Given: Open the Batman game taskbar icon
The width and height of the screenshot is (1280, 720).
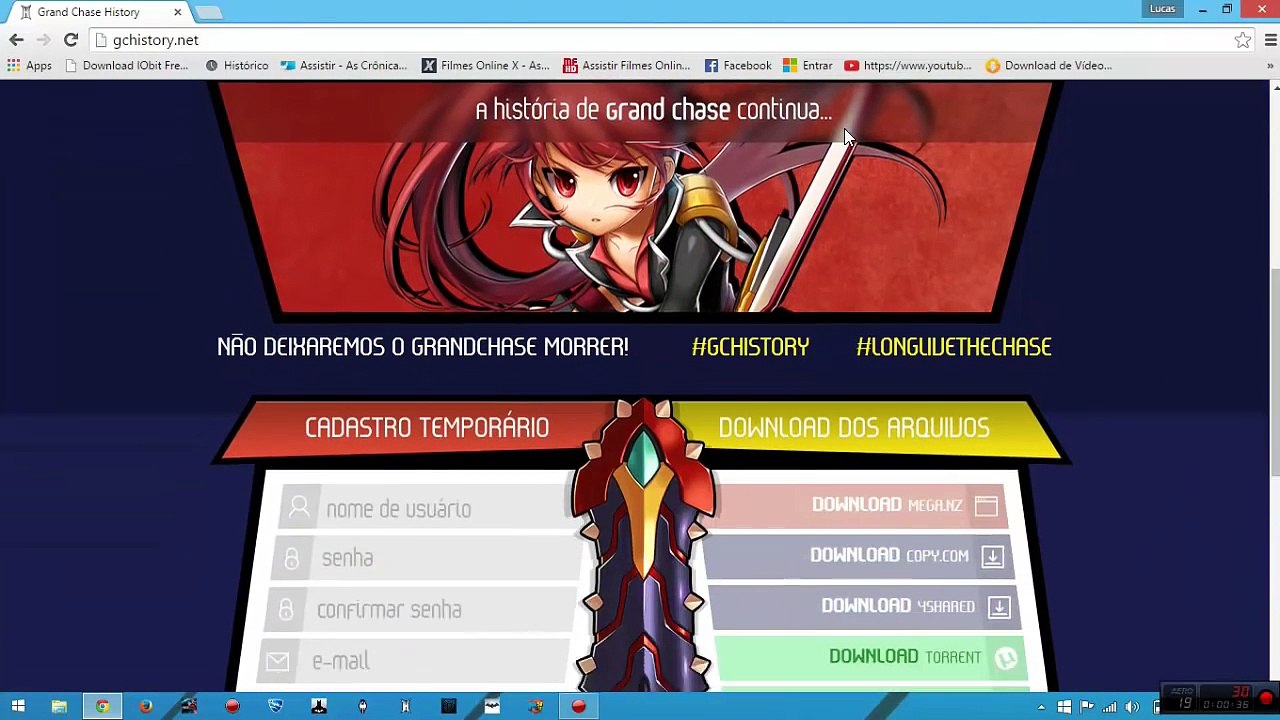Looking at the screenshot, I should coord(319,706).
